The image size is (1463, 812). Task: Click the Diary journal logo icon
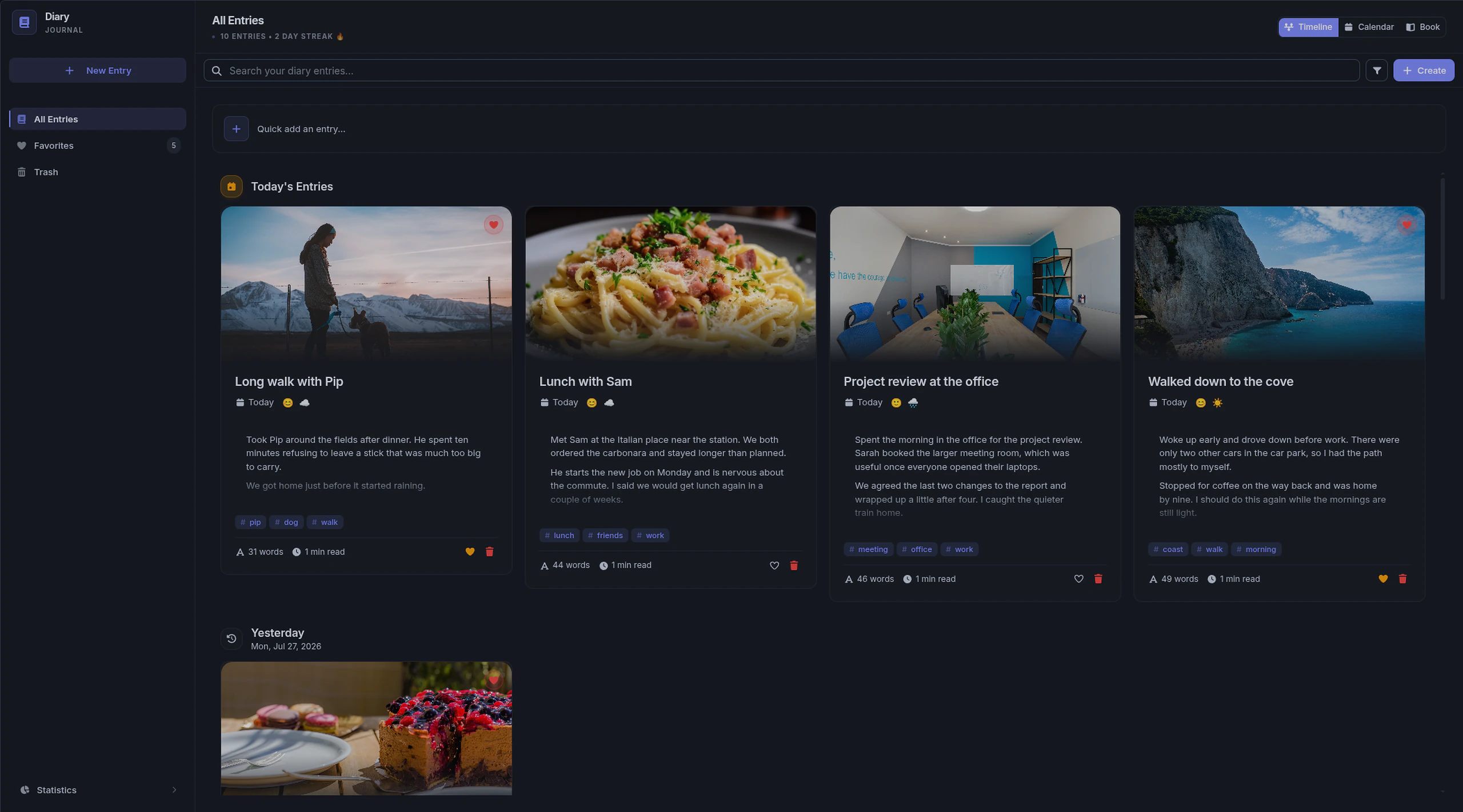[x=24, y=22]
